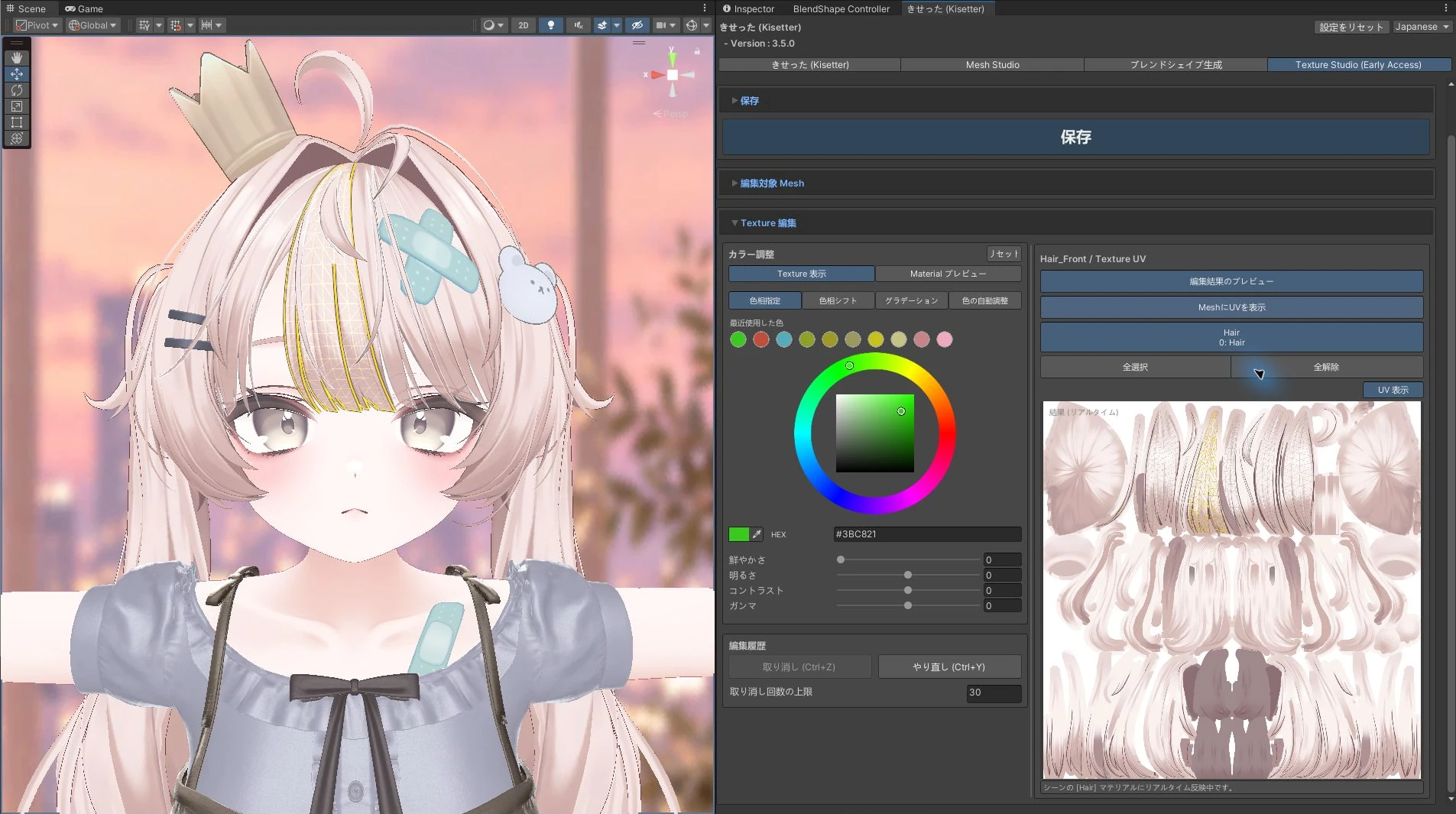Click the HEX color input field
1456x814 pixels.
(x=927, y=534)
